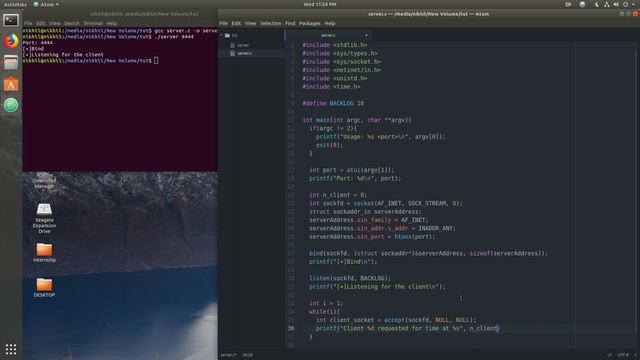Open Ubuntu Software from the dock
The image size is (640, 360).
(x=11, y=84)
